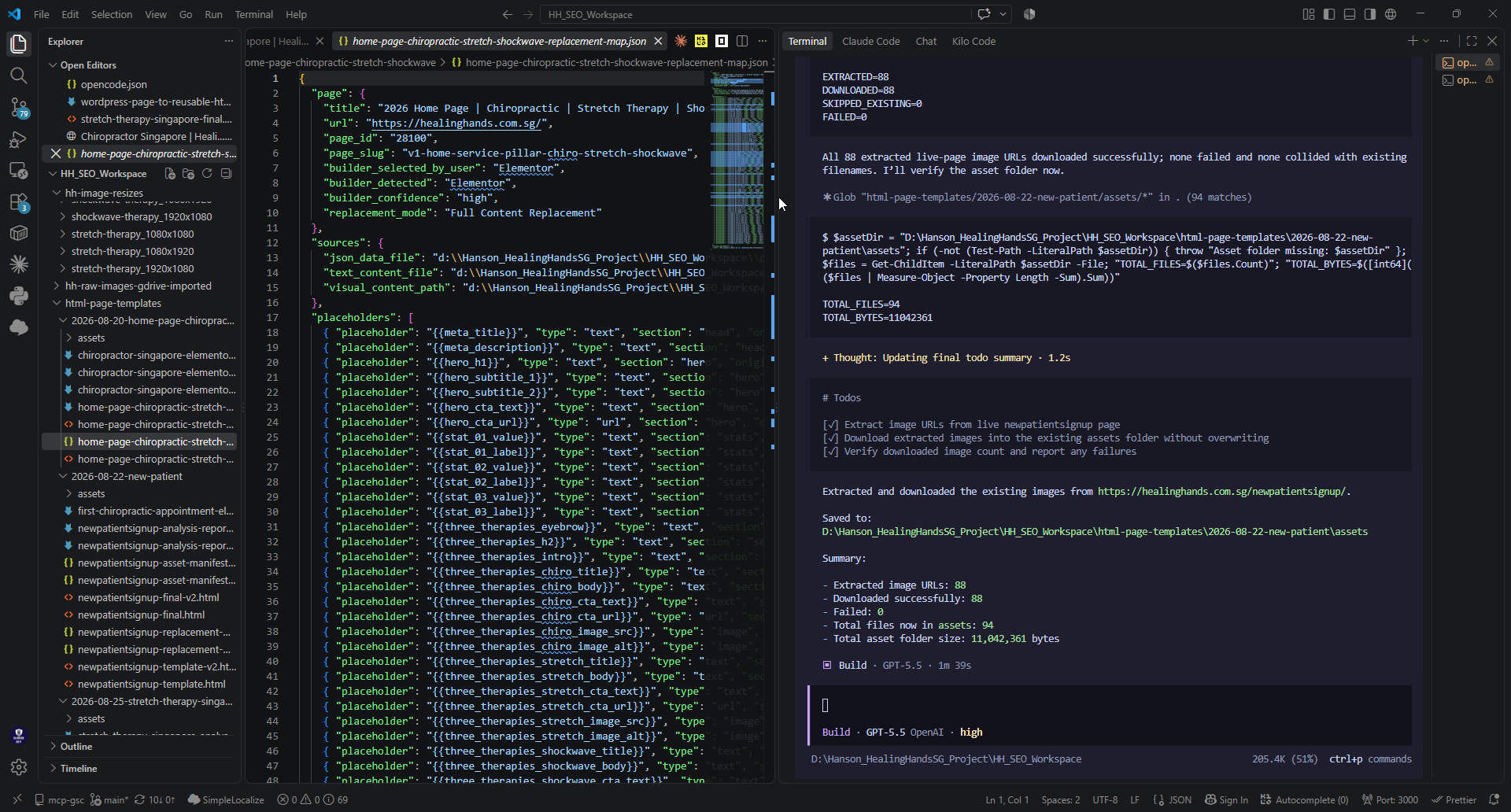The width and height of the screenshot is (1511, 812).
Task: Open the Claude starburst icon in activity bar
Action: tap(19, 264)
